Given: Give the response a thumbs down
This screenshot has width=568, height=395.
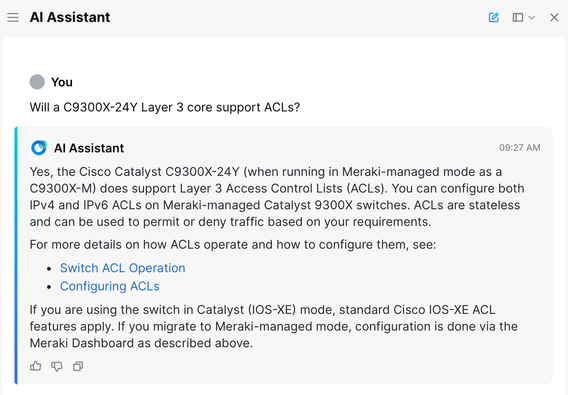Looking at the screenshot, I should pos(57,366).
